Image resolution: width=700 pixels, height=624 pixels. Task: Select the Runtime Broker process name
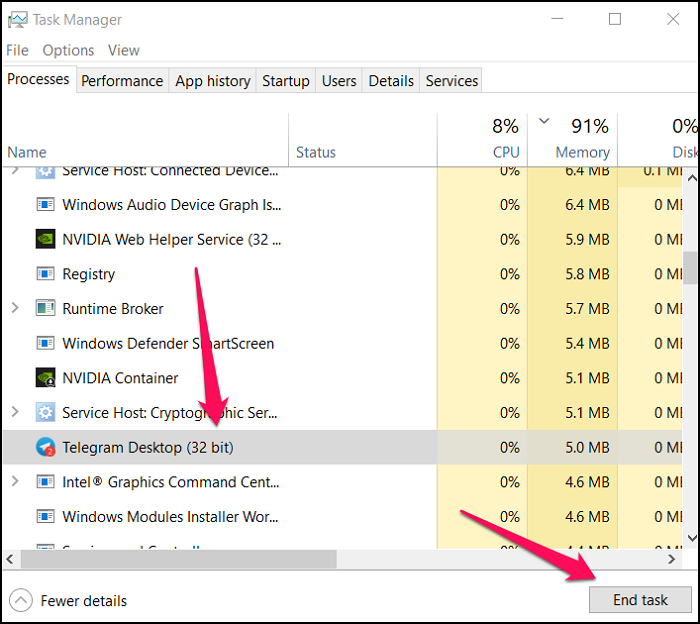pyautogui.click(x=113, y=308)
